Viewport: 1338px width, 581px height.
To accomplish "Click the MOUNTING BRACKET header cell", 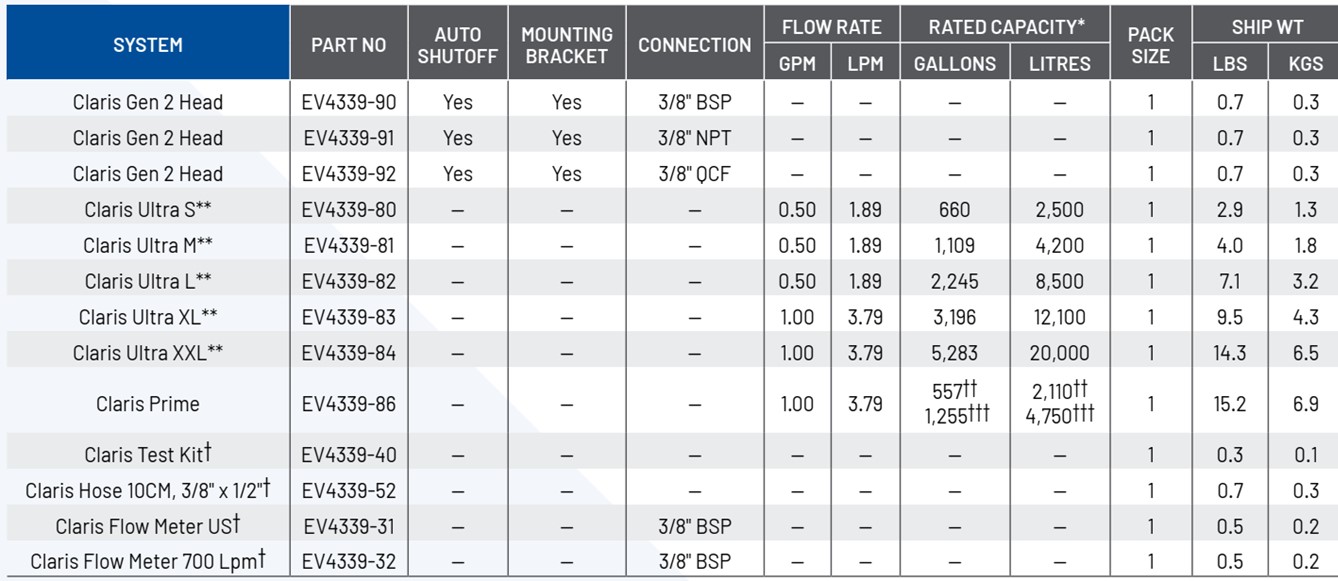I will click(x=566, y=45).
